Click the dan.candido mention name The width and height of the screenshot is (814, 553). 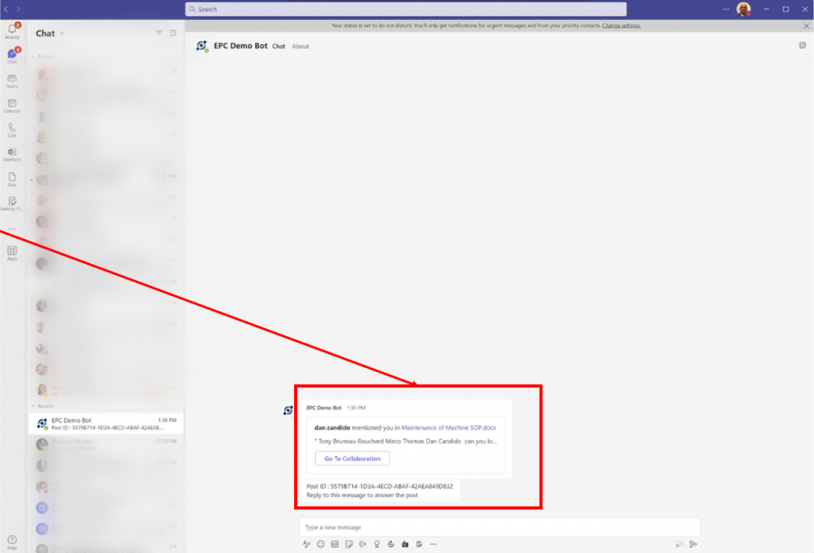click(332, 428)
